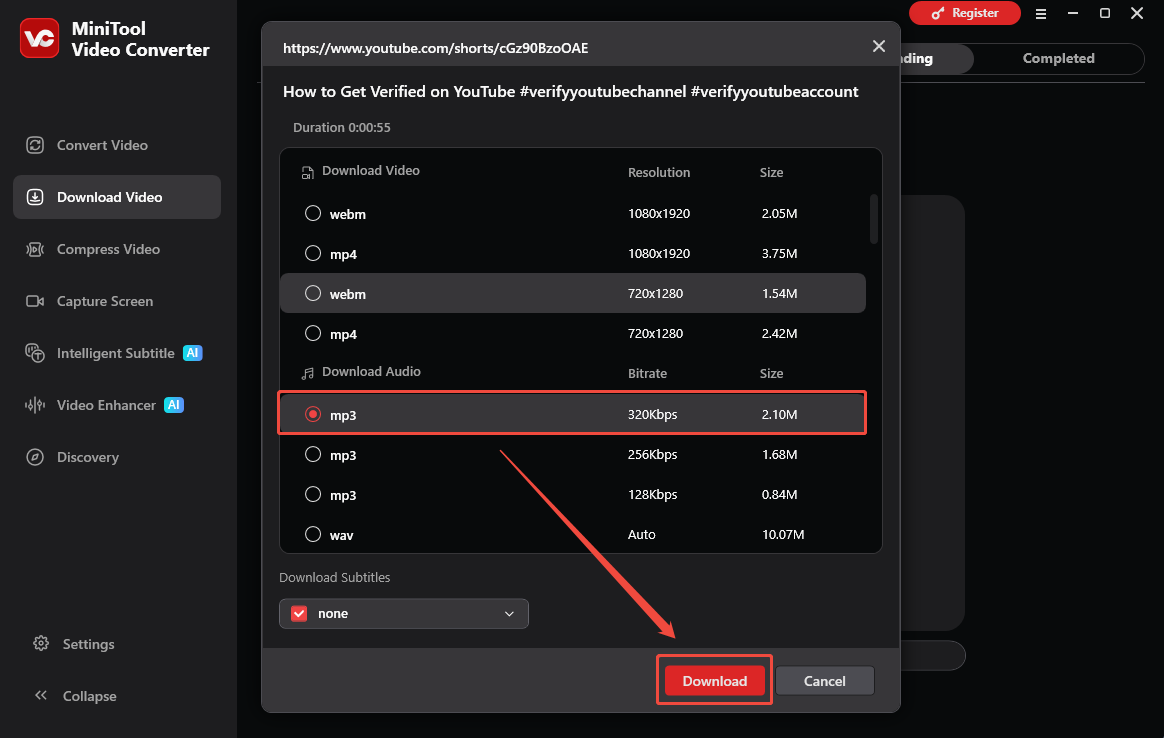
Task: Click the Discovery compass icon
Action: pyautogui.click(x=35, y=457)
